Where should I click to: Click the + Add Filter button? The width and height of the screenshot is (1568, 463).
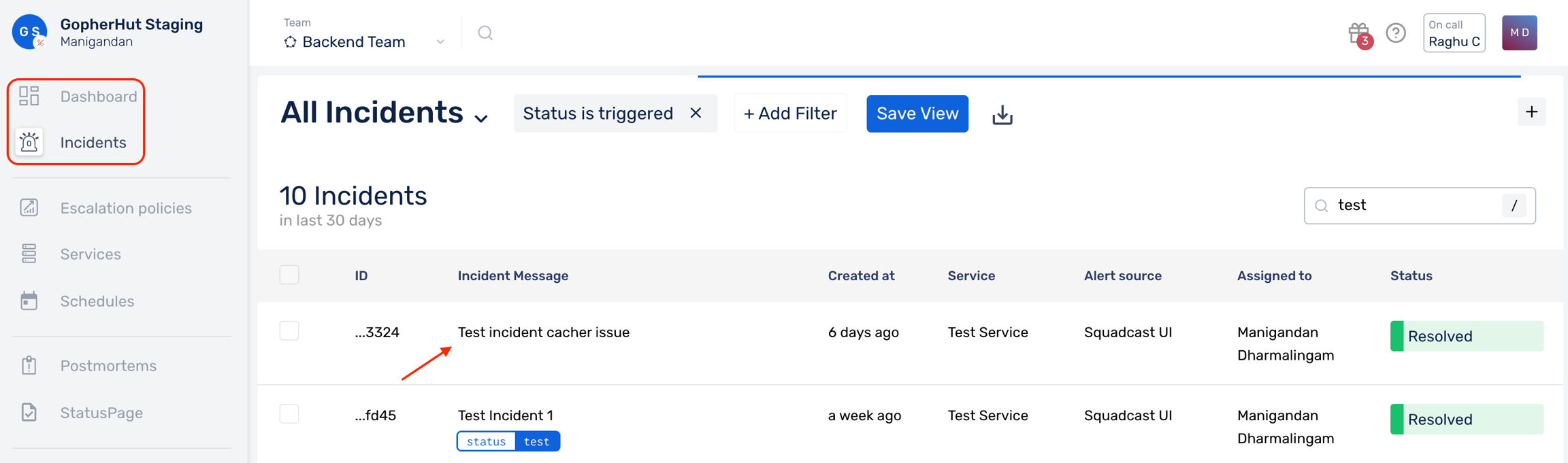(x=790, y=114)
